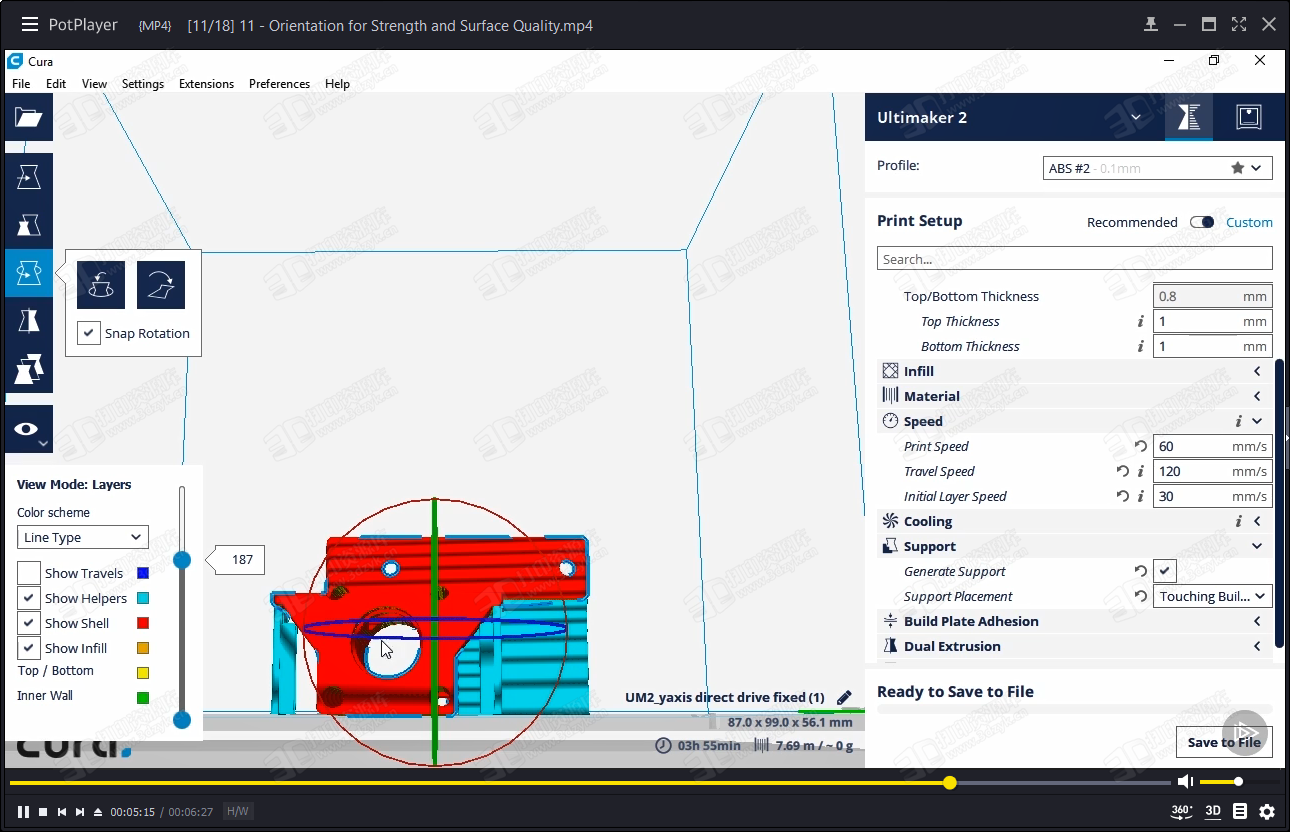
Task: Show info for the Cooling category
Action: pos(1238,521)
